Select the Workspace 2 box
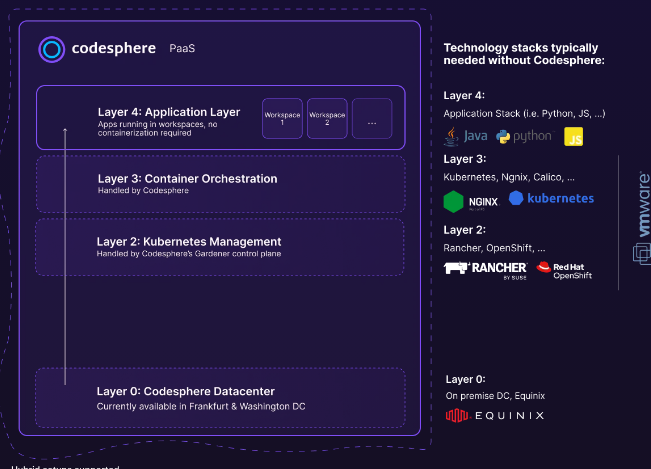The height and width of the screenshot is (469, 651). tap(327, 118)
